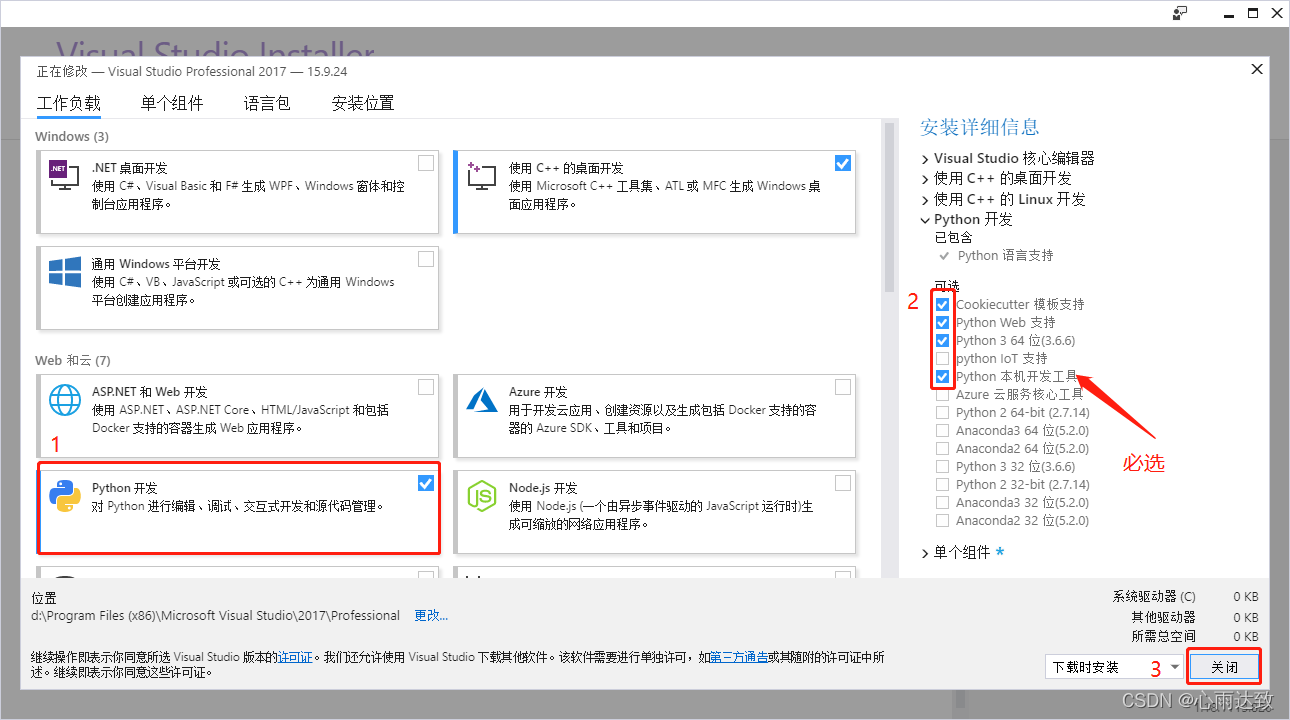This screenshot has width=1290, height=720.
Task: Enable Anaconda2 64 位(5.2.0) checkbox
Action: (x=942, y=448)
